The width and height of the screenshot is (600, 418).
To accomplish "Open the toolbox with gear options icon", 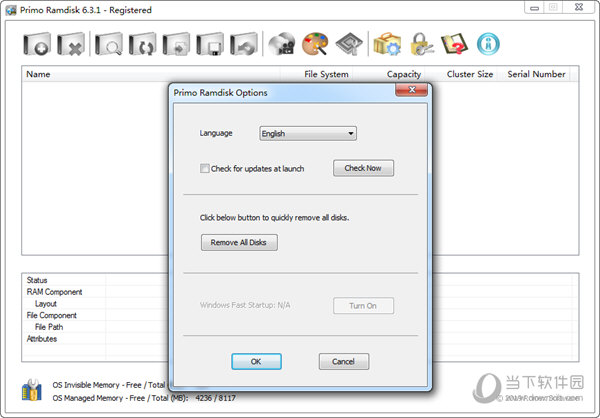I will (387, 44).
